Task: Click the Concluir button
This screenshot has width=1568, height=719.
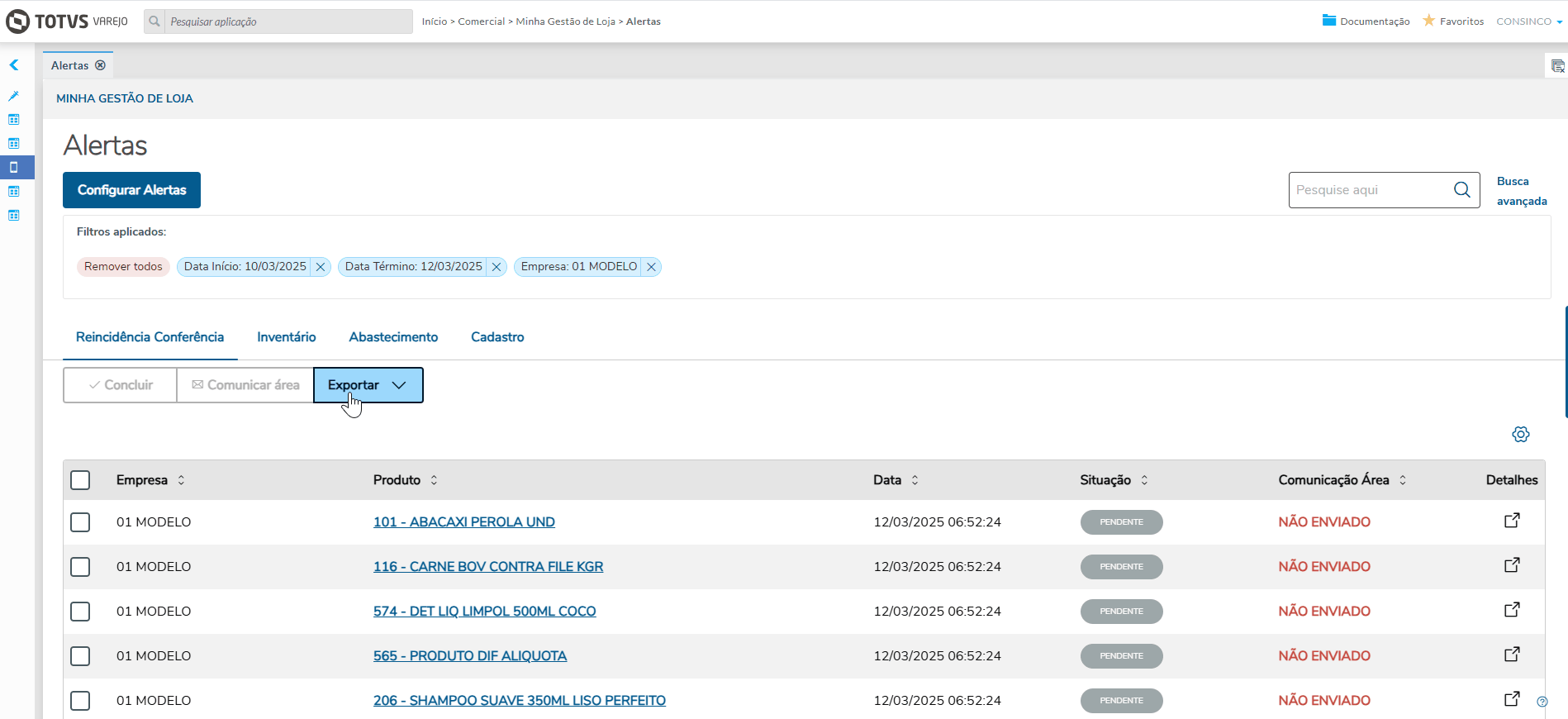Action: click(121, 385)
